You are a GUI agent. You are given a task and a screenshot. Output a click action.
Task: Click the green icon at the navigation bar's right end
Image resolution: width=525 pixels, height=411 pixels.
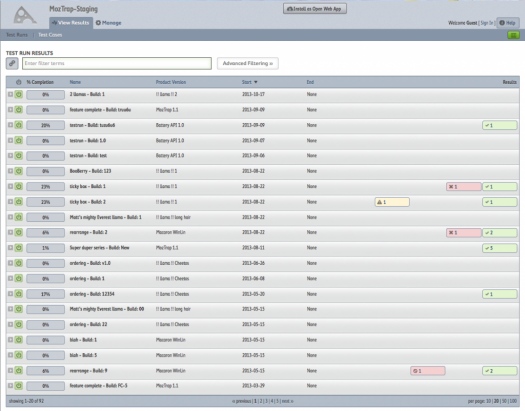point(513,35)
